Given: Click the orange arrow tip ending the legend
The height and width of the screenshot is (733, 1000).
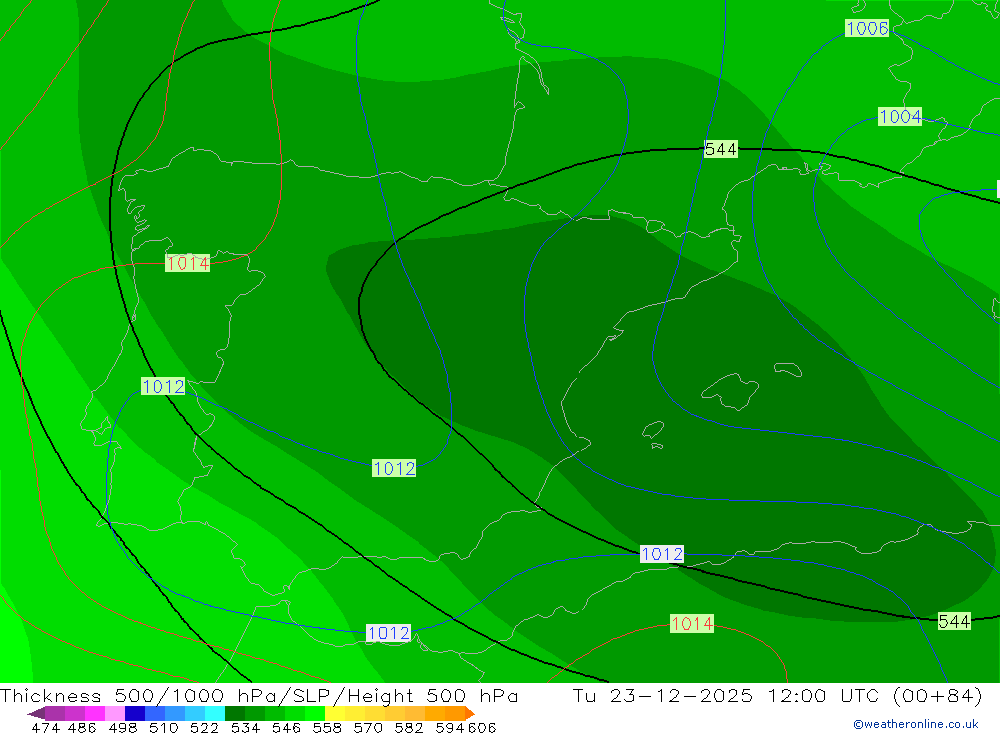Looking at the screenshot, I should coord(470,713).
